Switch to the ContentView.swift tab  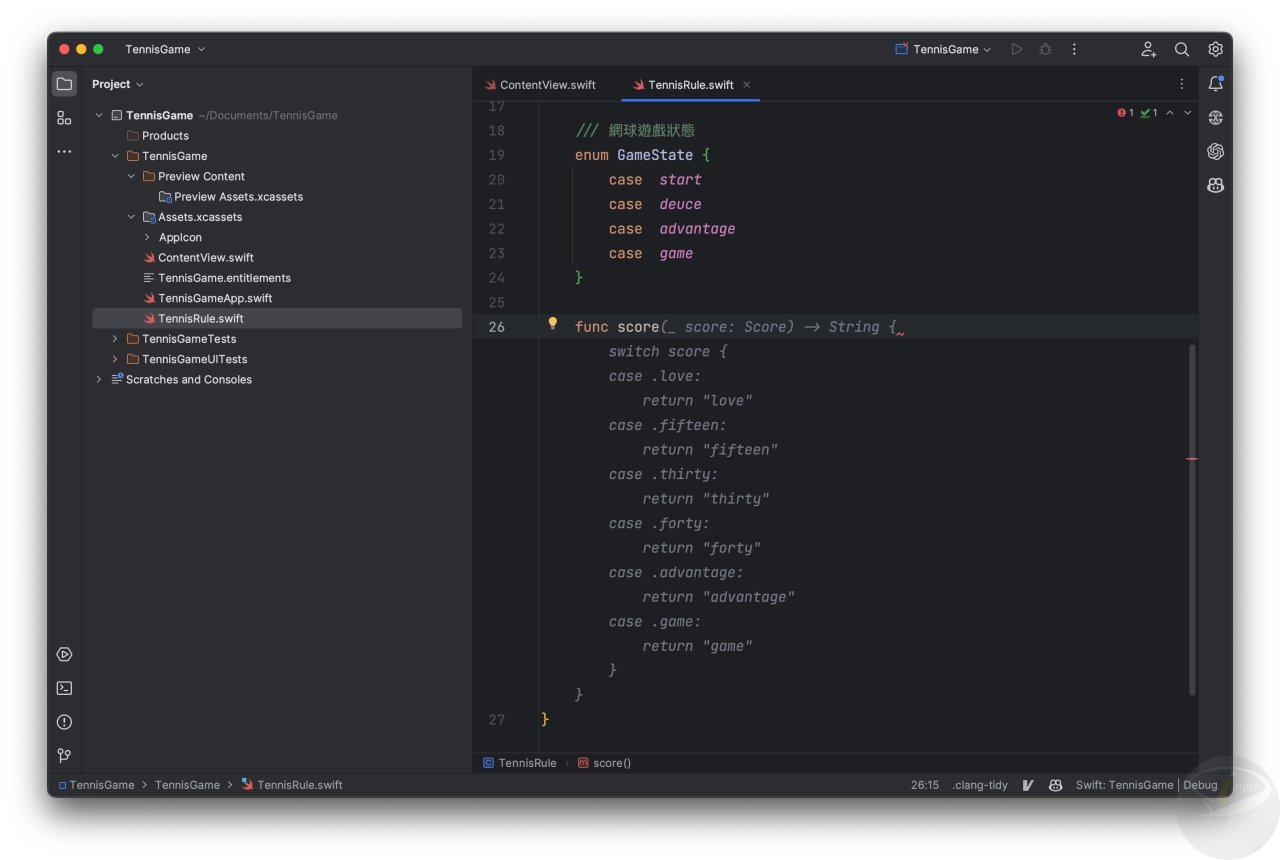(548, 85)
